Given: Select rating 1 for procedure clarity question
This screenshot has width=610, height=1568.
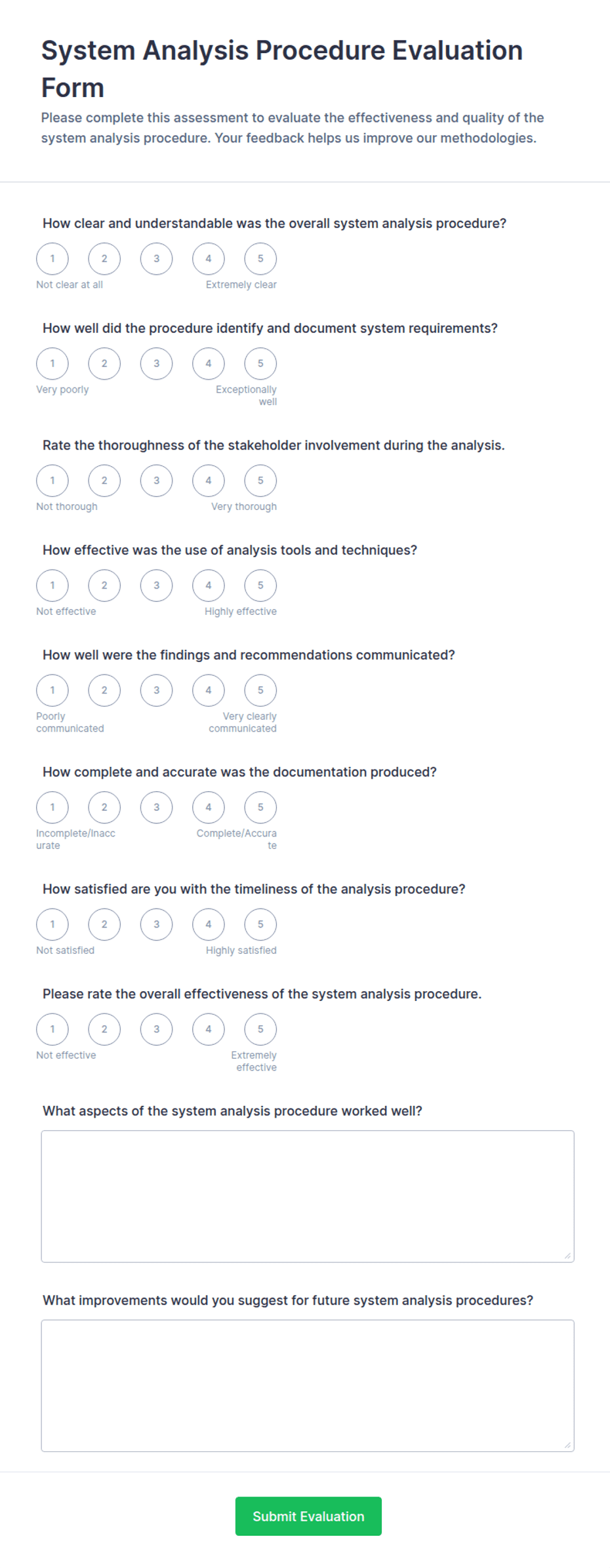Looking at the screenshot, I should (x=52, y=258).
